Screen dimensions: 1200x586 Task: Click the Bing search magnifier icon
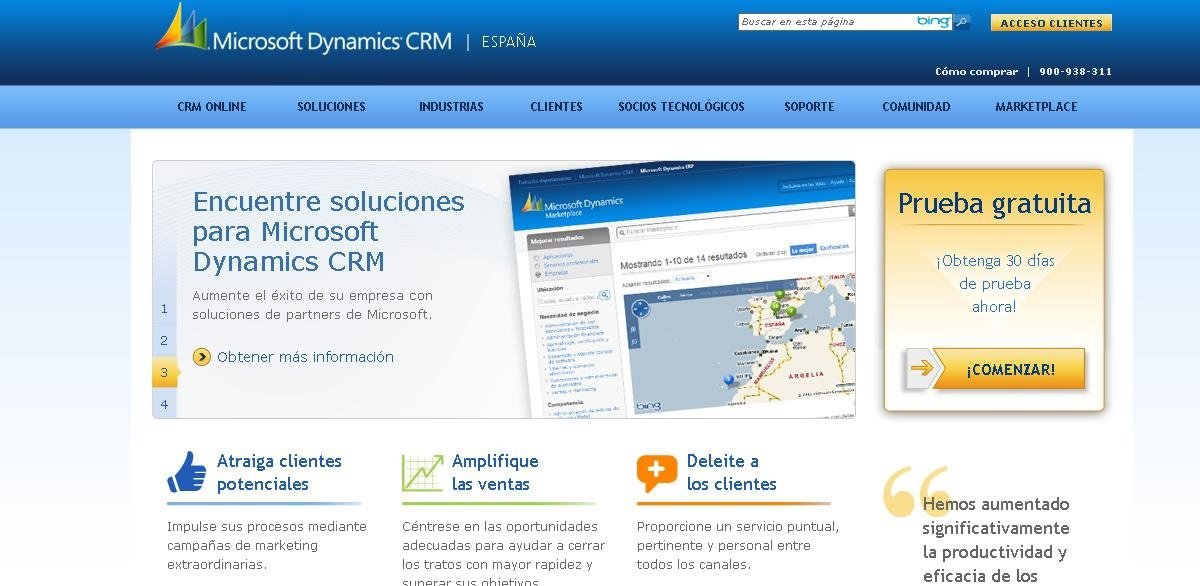coord(961,22)
